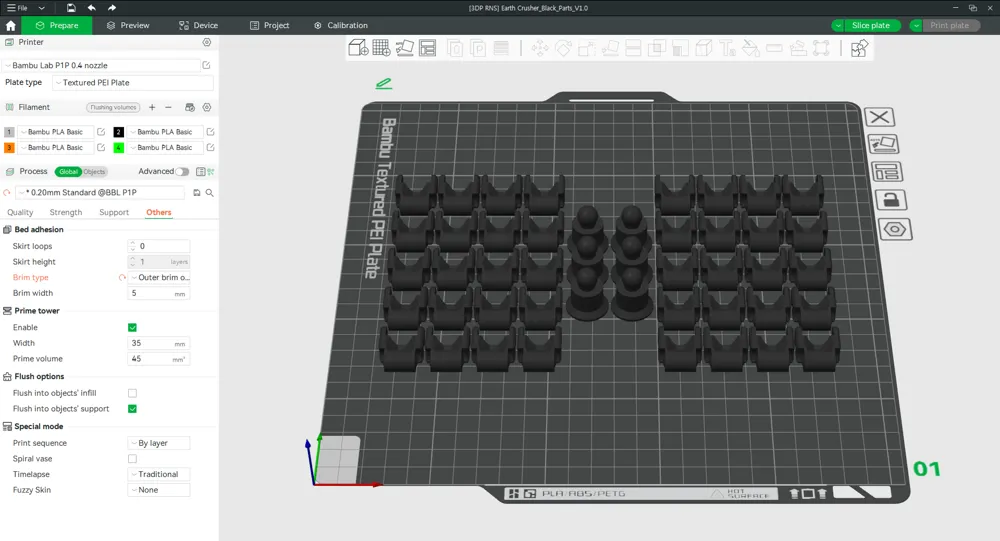Open filament 2 Bambu PLA Basic dropdown
Screen dimensions: 1000x541
(x=165, y=132)
